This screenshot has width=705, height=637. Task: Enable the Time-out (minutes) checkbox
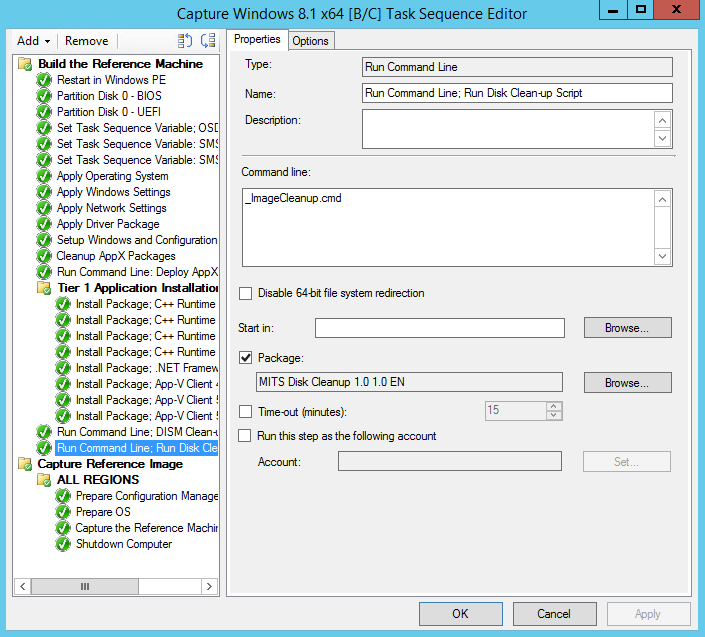tap(245, 411)
